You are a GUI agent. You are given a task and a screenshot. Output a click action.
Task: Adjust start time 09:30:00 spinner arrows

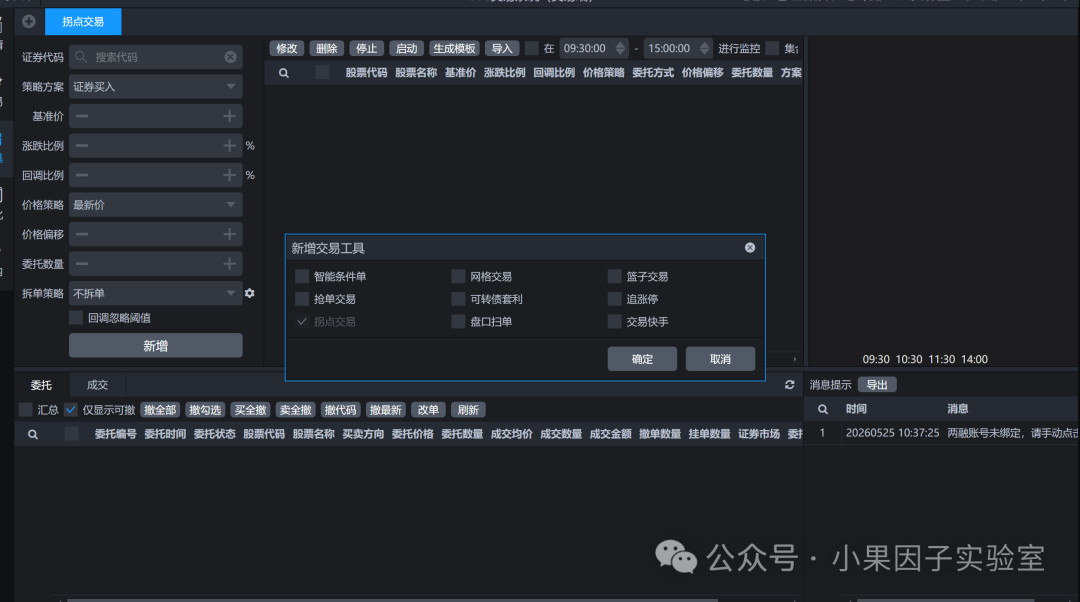tap(620, 48)
